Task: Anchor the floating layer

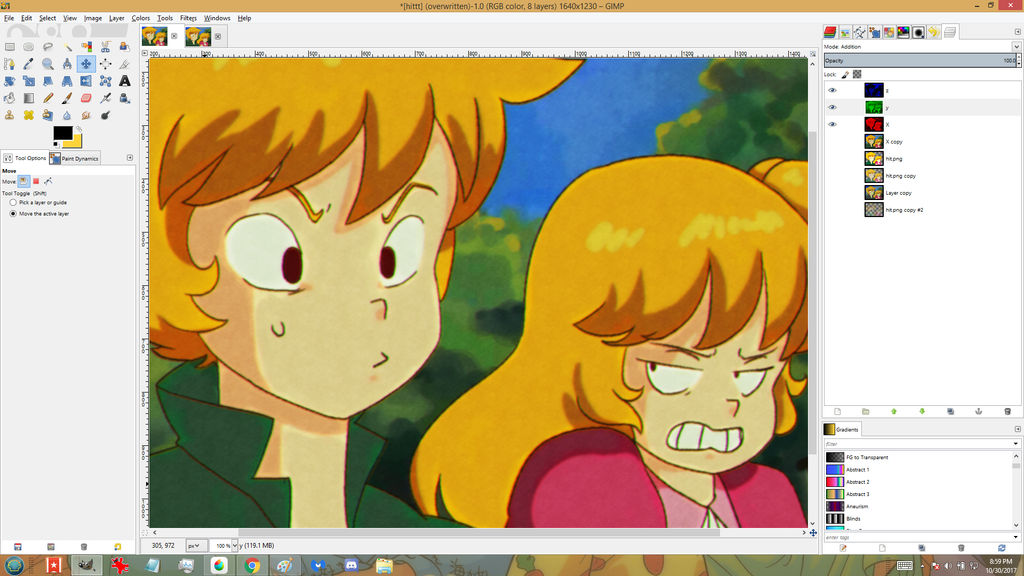Action: point(978,411)
